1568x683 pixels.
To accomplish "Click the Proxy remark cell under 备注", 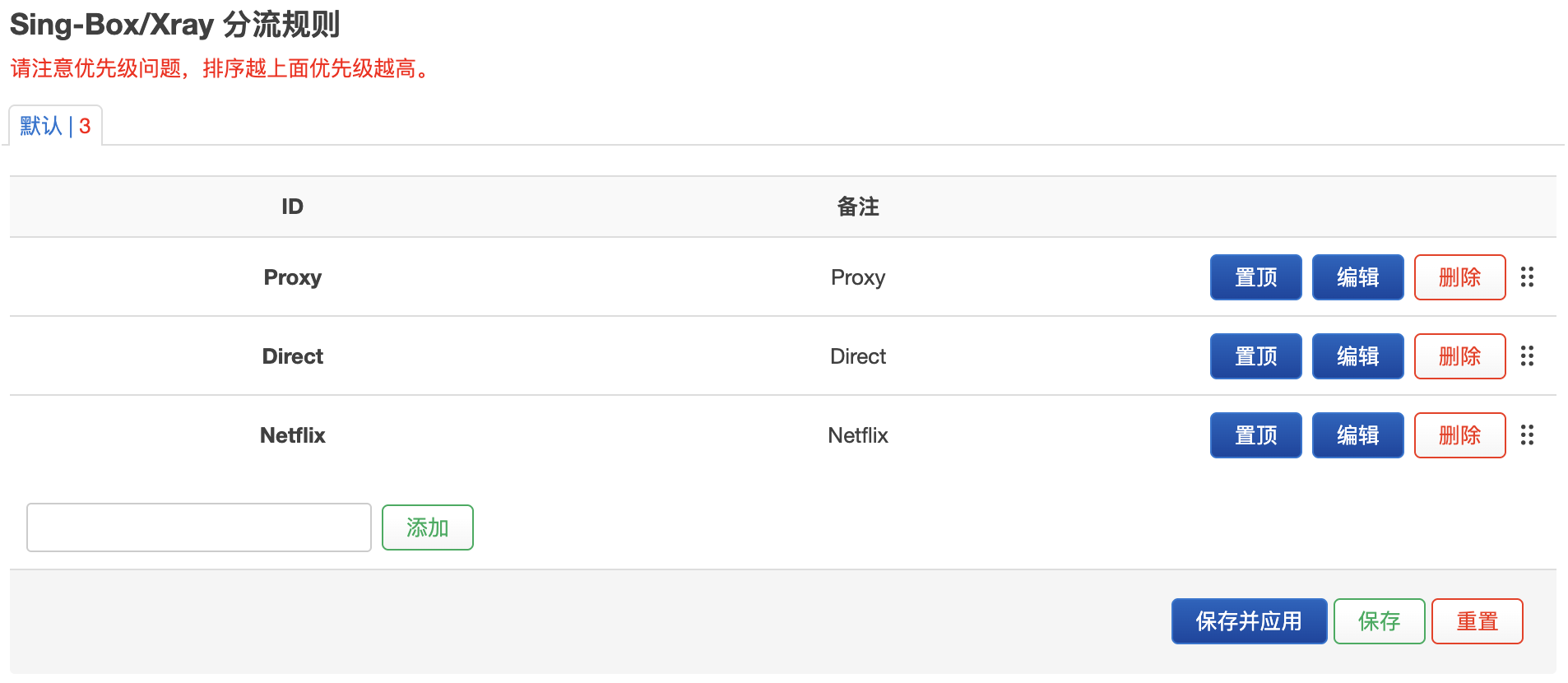I will pyautogui.click(x=858, y=277).
